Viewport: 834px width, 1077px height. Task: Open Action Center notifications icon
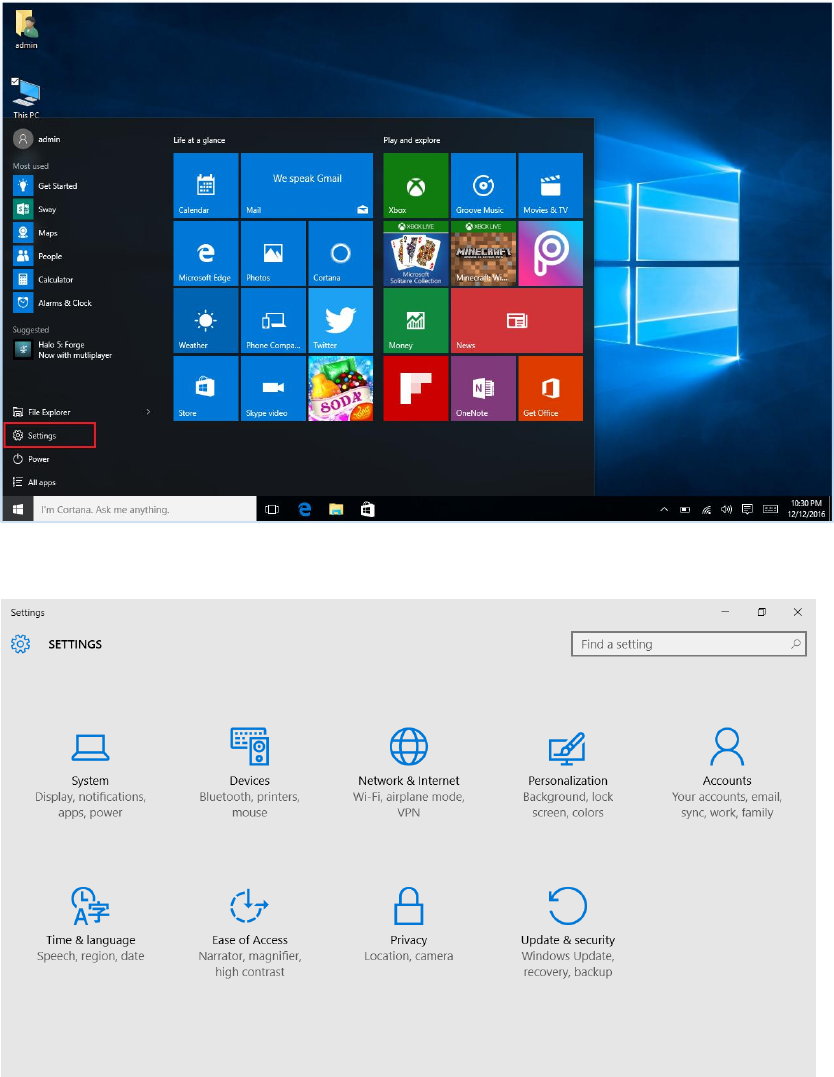747,509
